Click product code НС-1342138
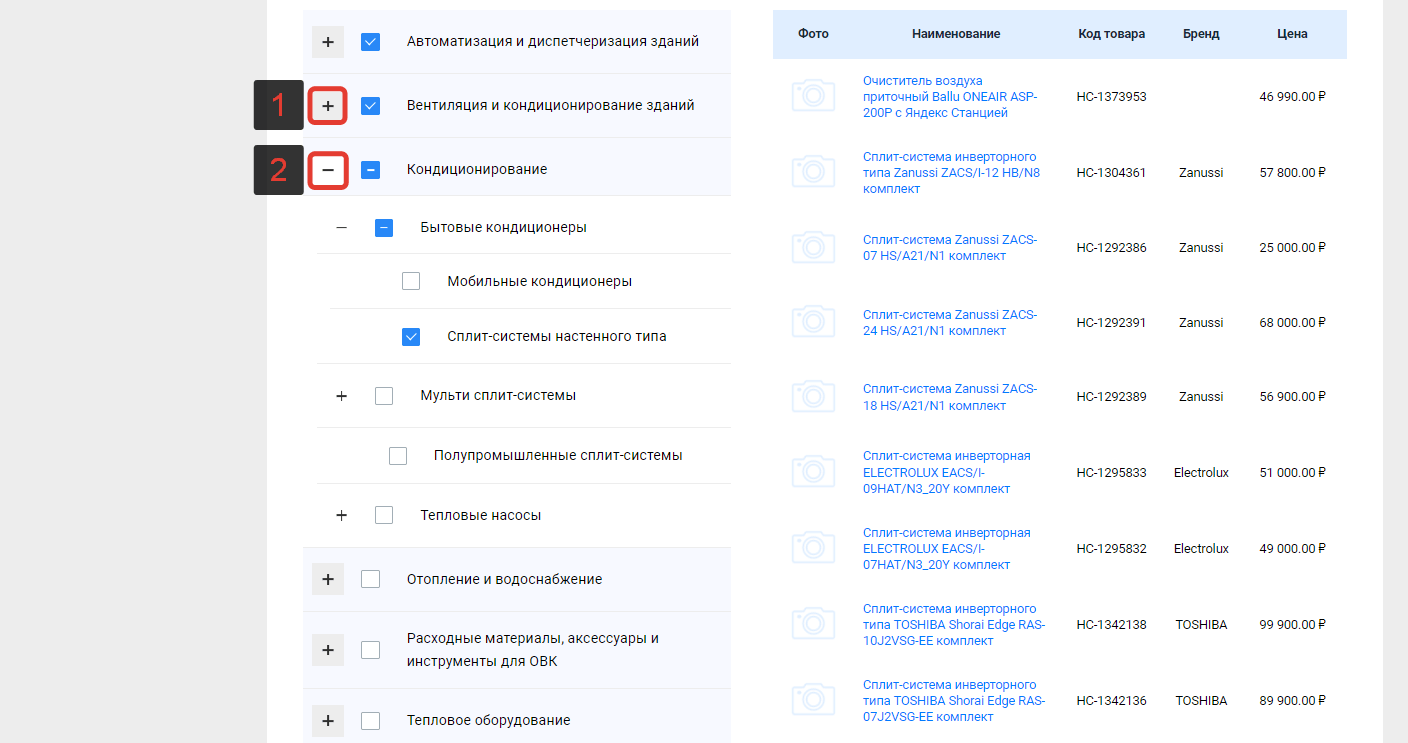Image resolution: width=1408 pixels, height=743 pixels. click(1112, 625)
